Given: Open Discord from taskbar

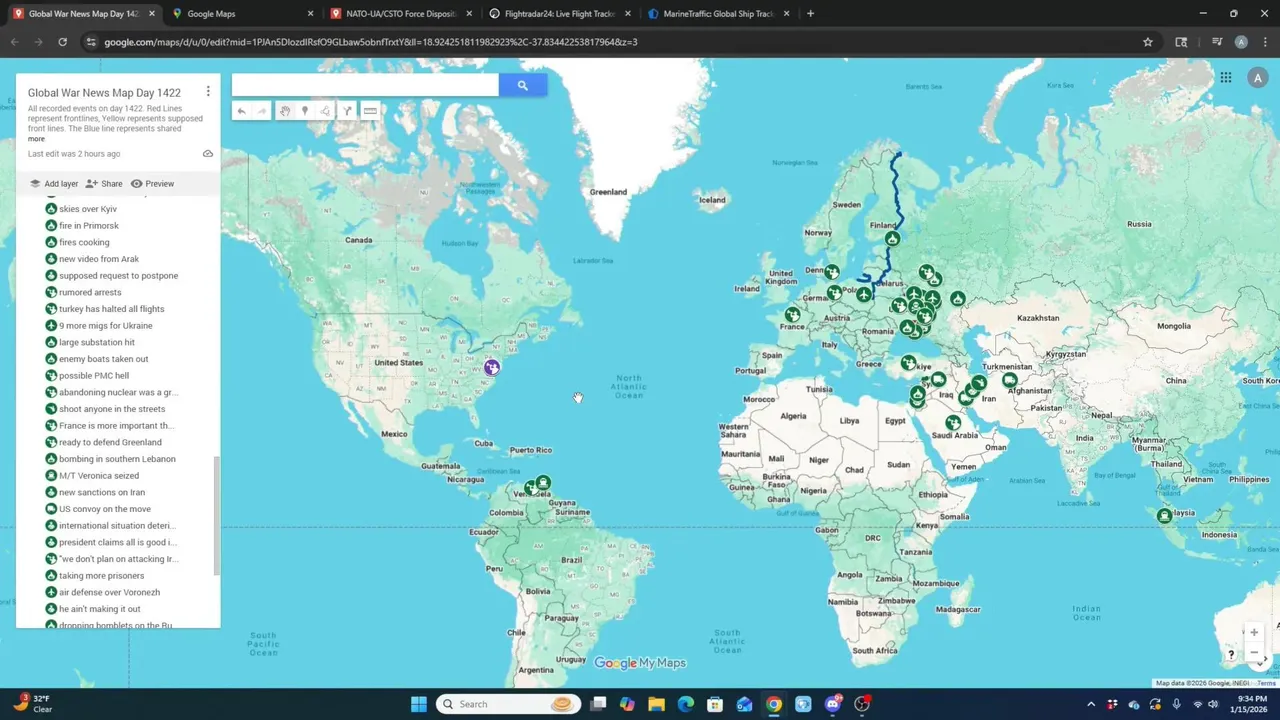Looking at the screenshot, I should 832,704.
